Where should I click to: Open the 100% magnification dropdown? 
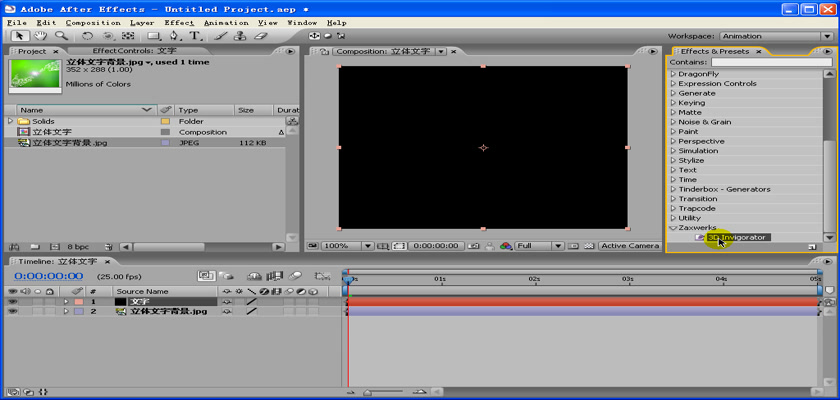(347, 246)
